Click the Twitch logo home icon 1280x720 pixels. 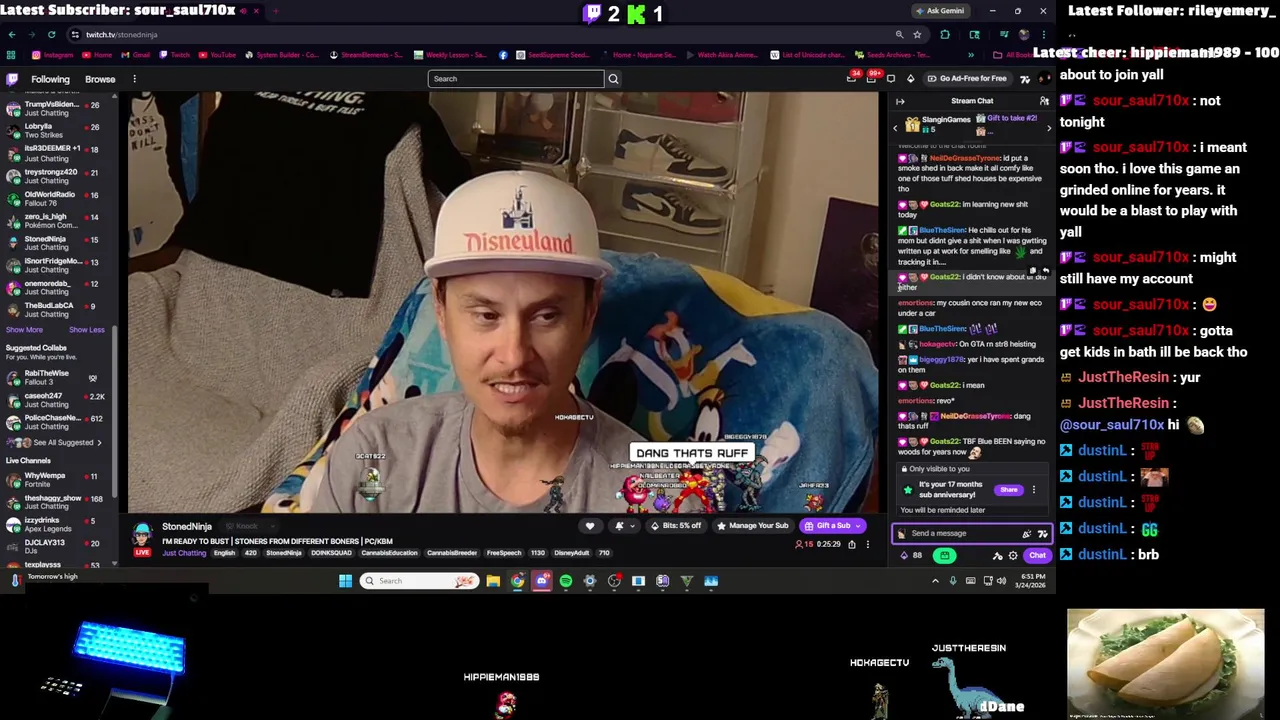(x=12, y=79)
